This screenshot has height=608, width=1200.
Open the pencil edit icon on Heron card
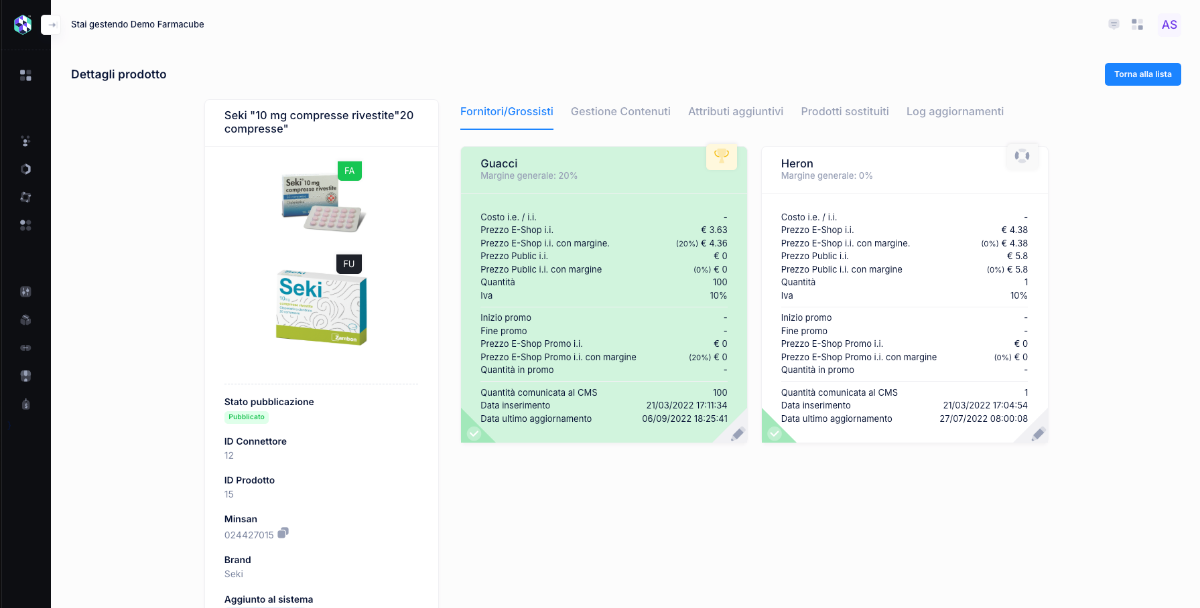pos(1037,434)
